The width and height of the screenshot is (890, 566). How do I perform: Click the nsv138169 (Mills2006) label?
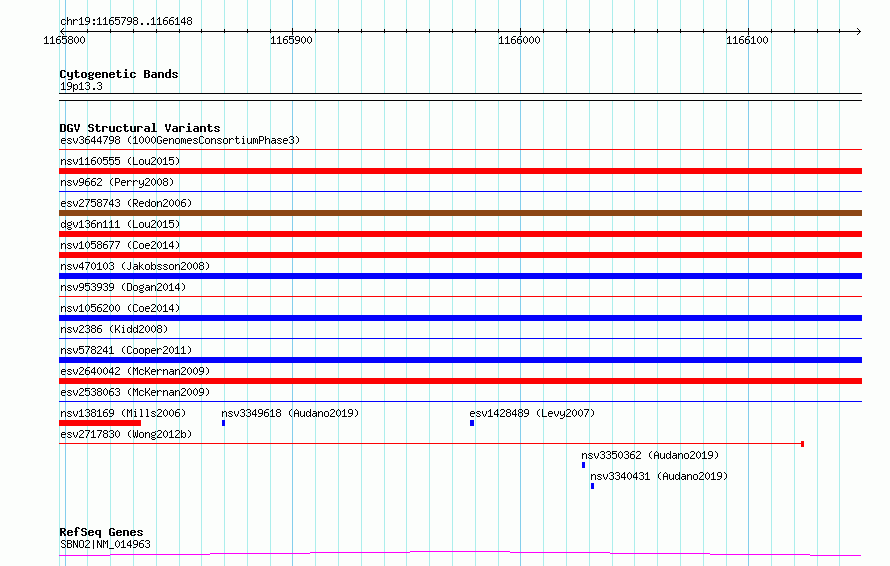pyautogui.click(x=123, y=413)
